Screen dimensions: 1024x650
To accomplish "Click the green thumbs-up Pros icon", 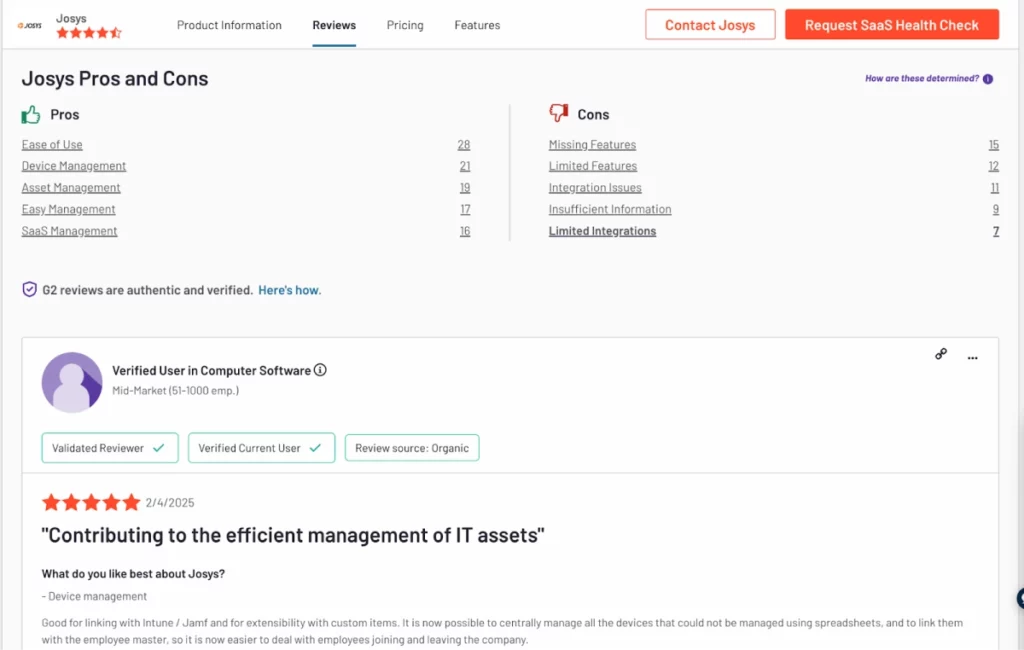I will (x=31, y=115).
